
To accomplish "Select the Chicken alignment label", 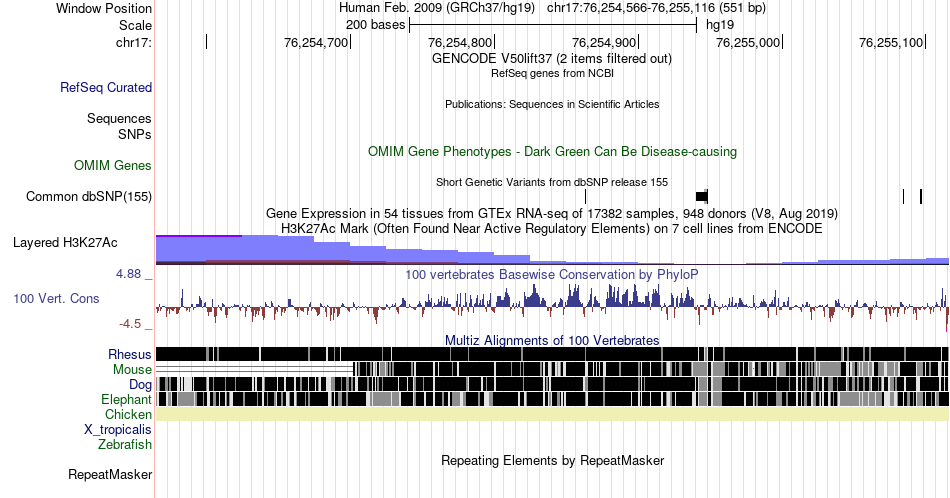I will (x=128, y=414).
